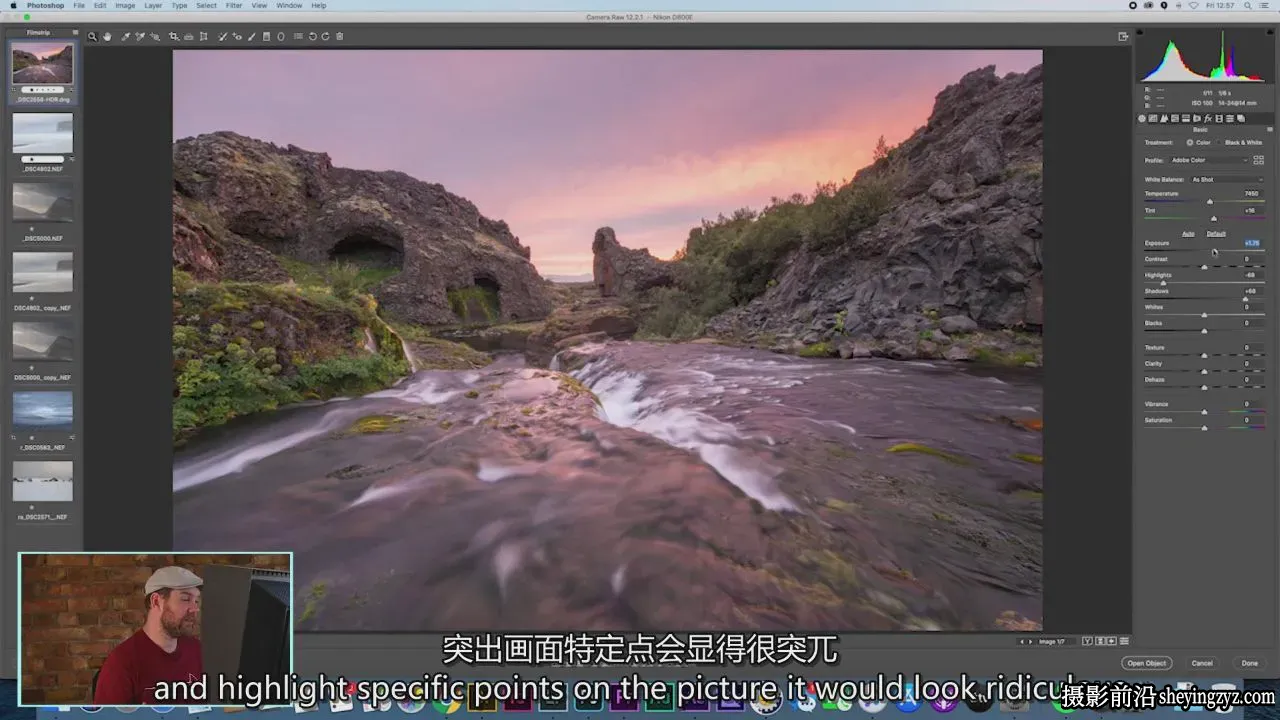Open the Window menu
The image size is (1280, 720).
(289, 6)
